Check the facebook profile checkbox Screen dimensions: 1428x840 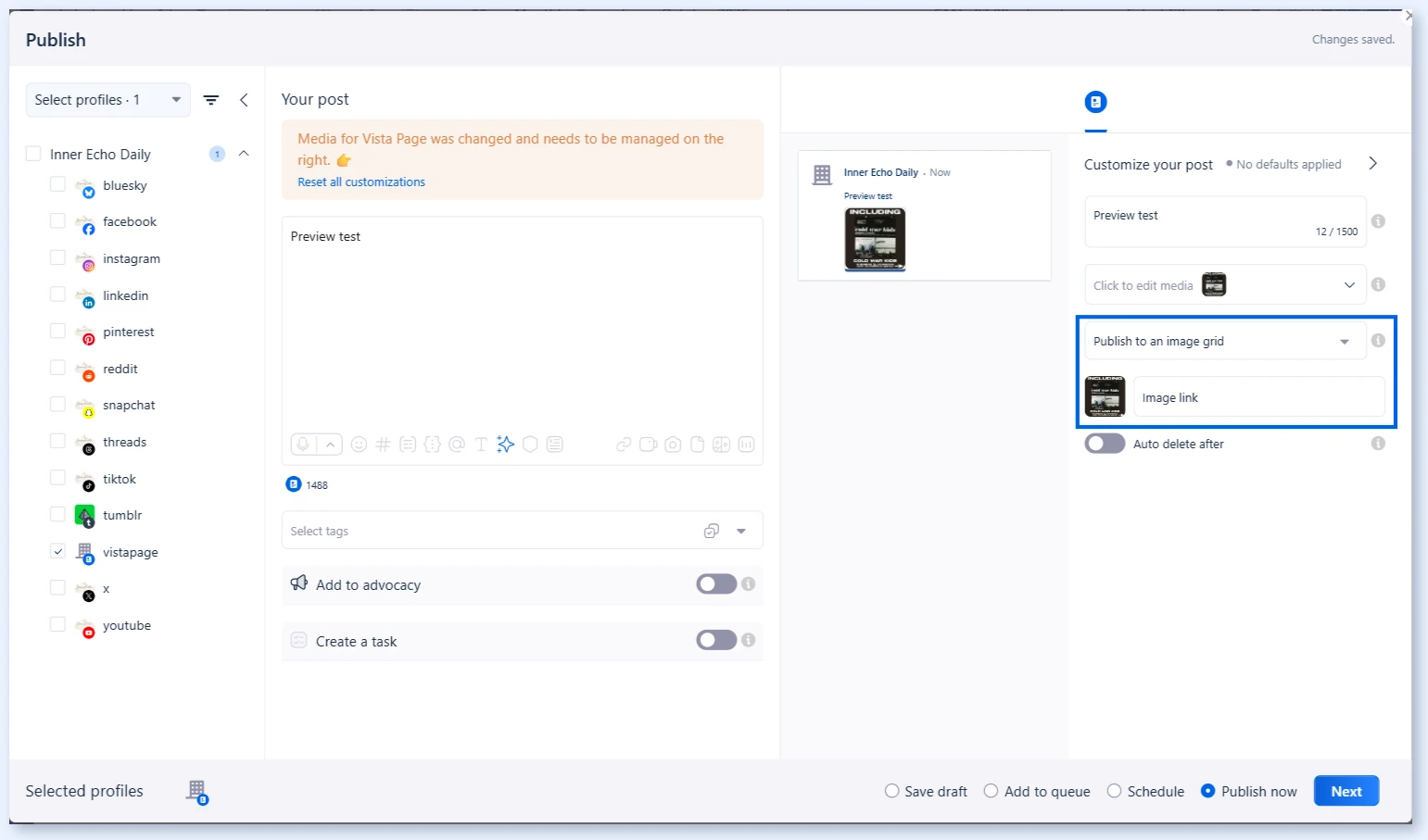pos(57,221)
